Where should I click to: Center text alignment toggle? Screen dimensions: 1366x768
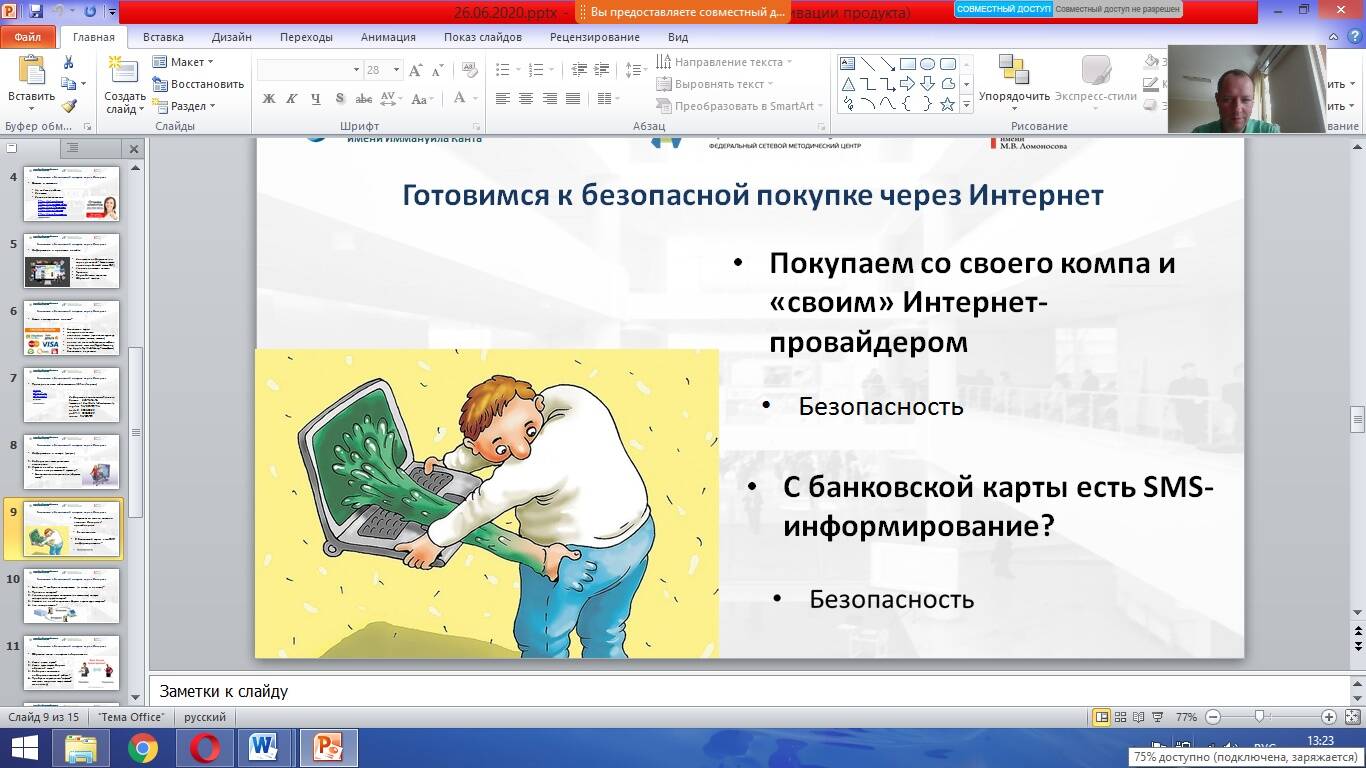[526, 98]
